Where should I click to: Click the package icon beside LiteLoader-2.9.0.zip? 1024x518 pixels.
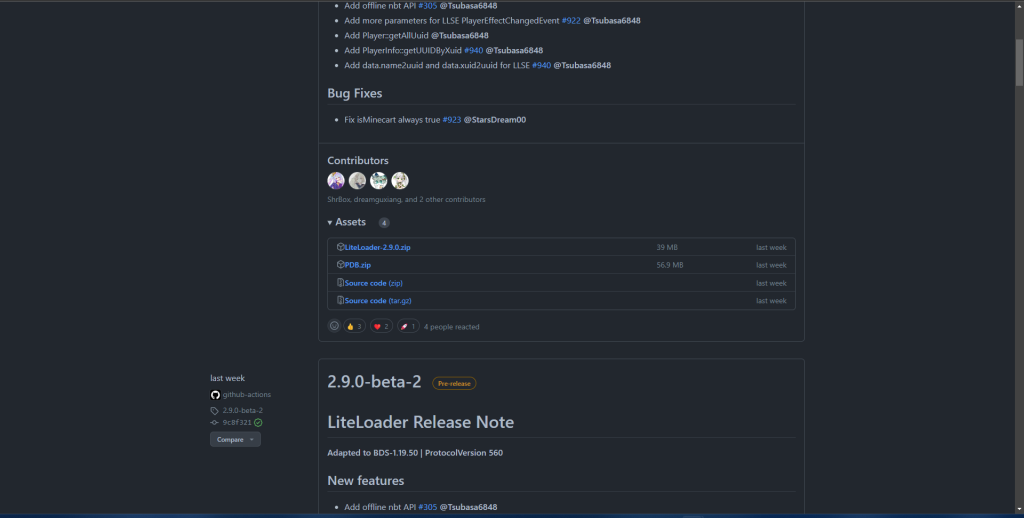pos(340,247)
